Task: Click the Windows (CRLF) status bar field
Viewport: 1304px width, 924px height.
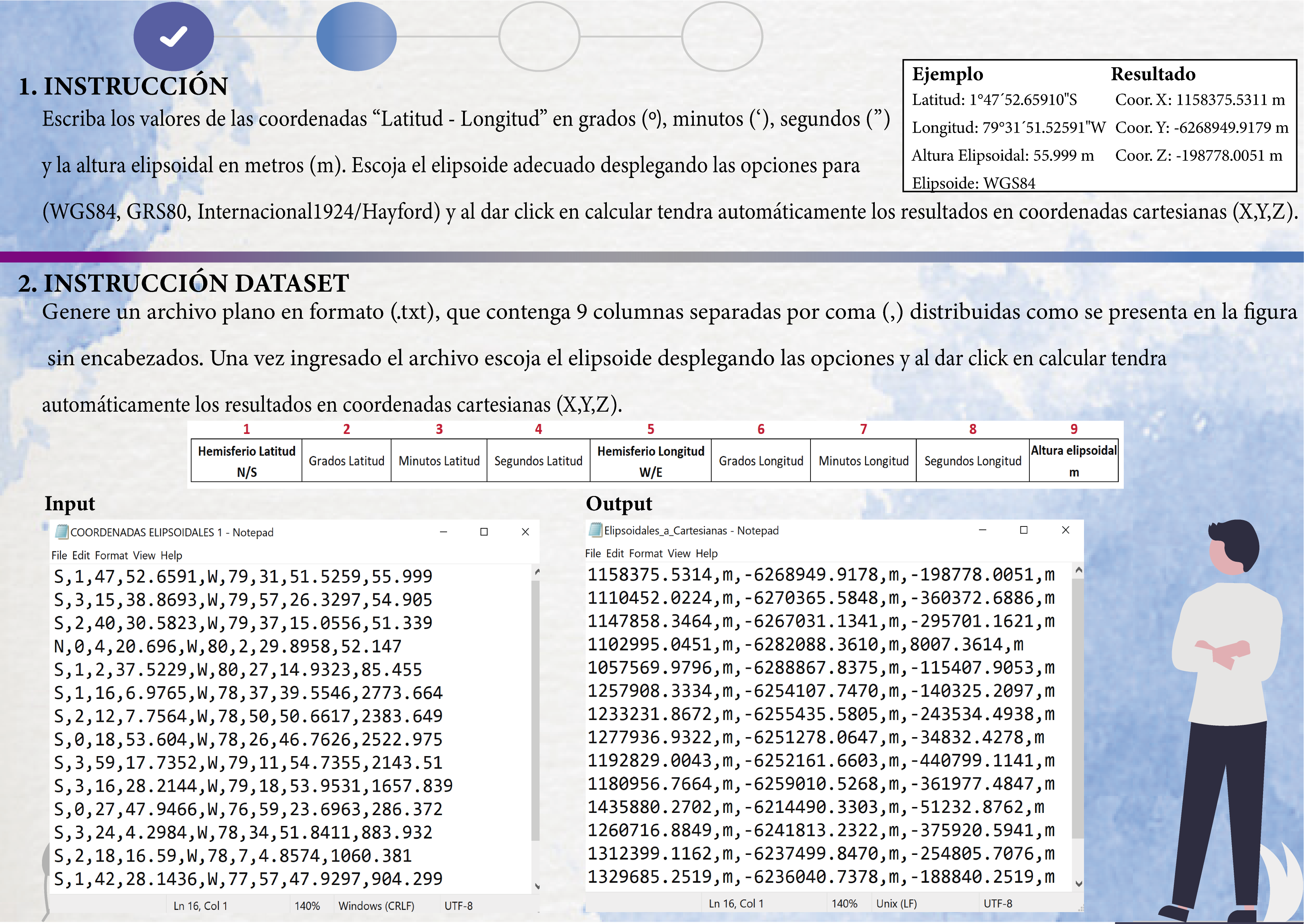Action: click(x=376, y=906)
